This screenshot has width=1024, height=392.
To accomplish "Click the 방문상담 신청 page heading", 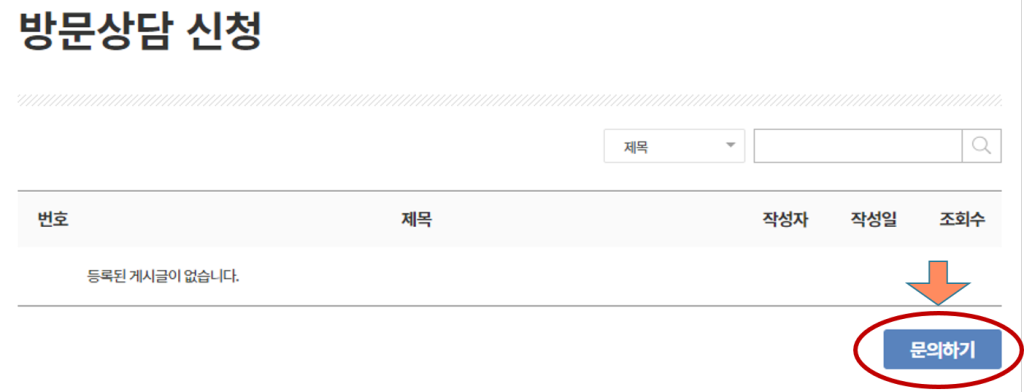I will click(x=141, y=31).
